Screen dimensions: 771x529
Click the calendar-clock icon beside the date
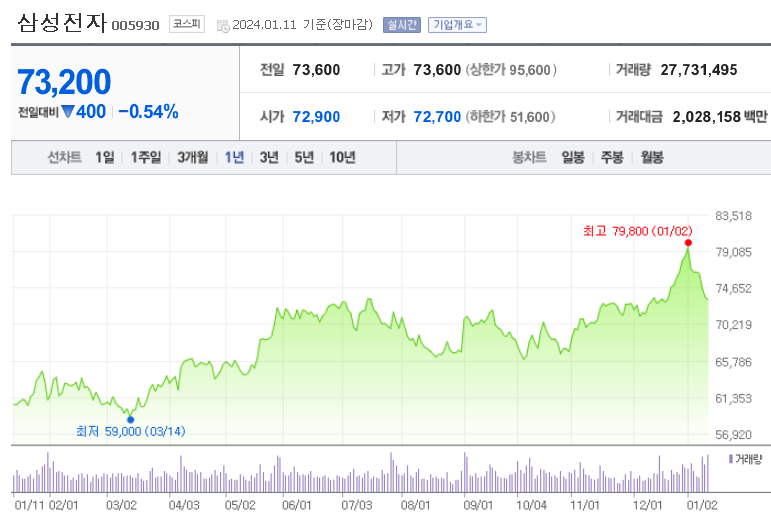tap(223, 26)
